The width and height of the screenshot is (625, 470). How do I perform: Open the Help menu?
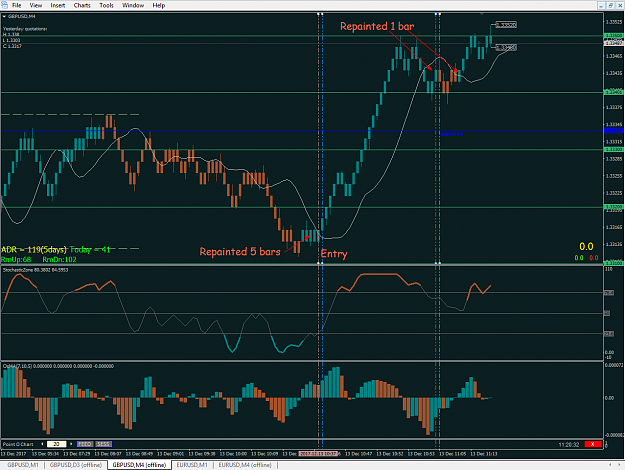[159, 5]
